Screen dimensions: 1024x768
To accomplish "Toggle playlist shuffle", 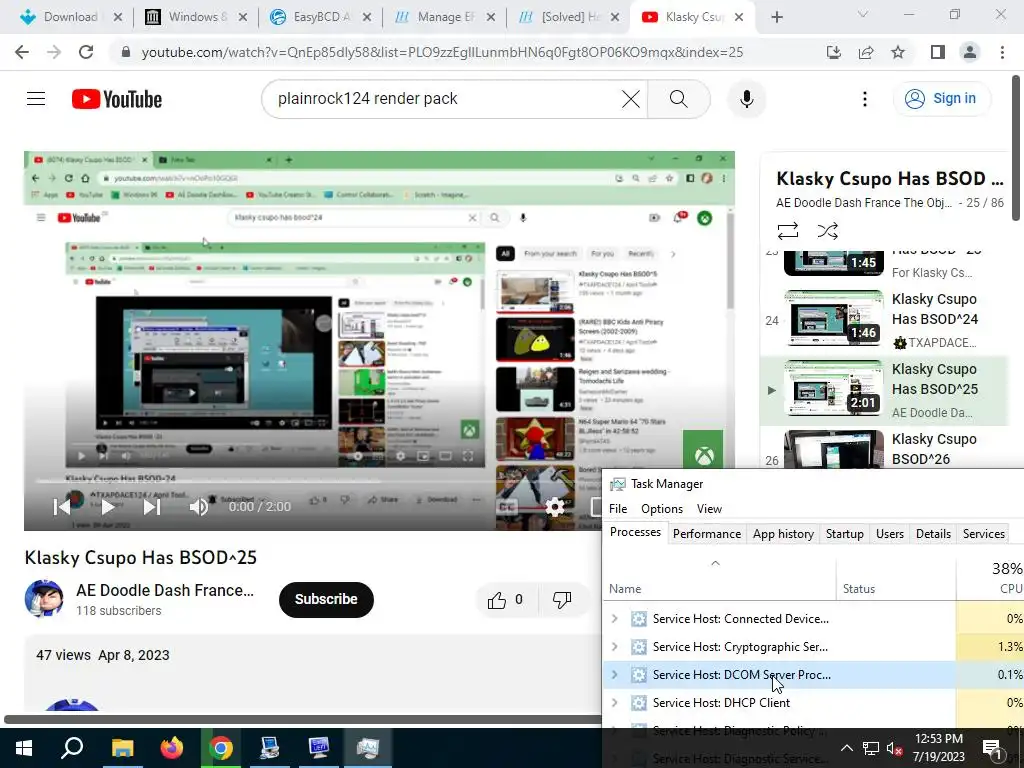I will click(x=827, y=231).
